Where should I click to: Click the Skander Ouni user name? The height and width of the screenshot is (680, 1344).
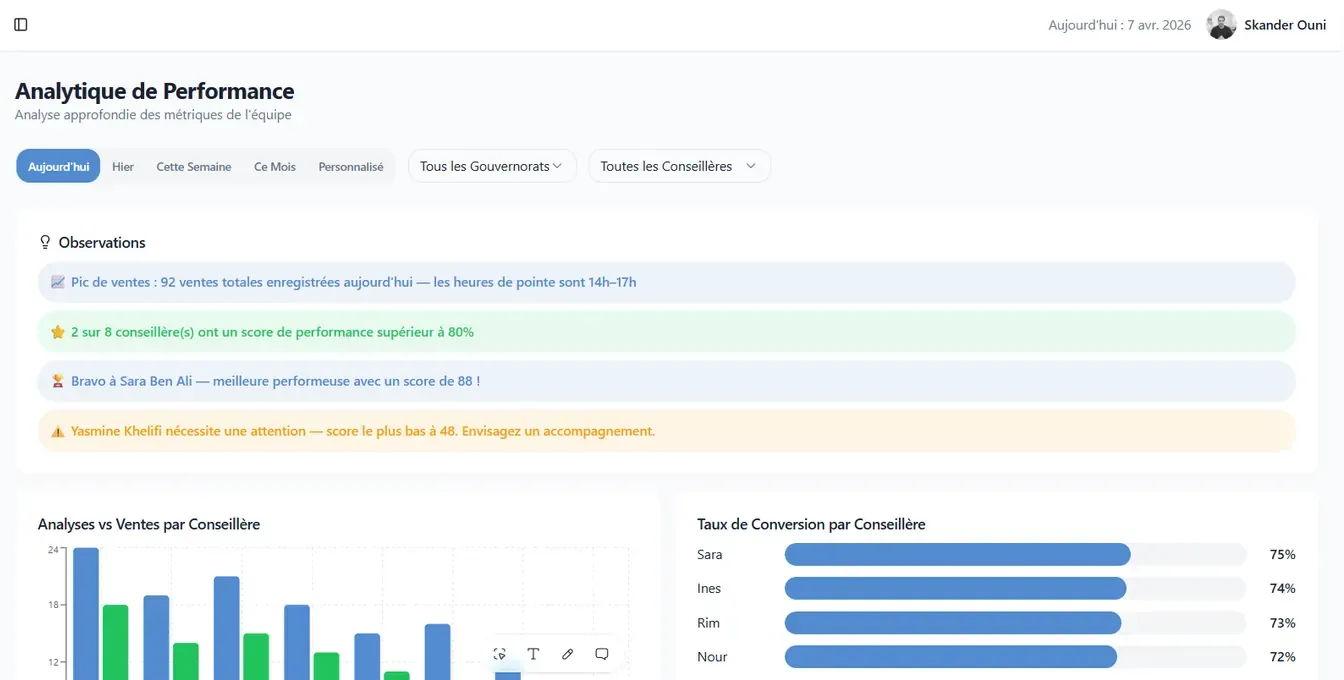(x=1285, y=25)
